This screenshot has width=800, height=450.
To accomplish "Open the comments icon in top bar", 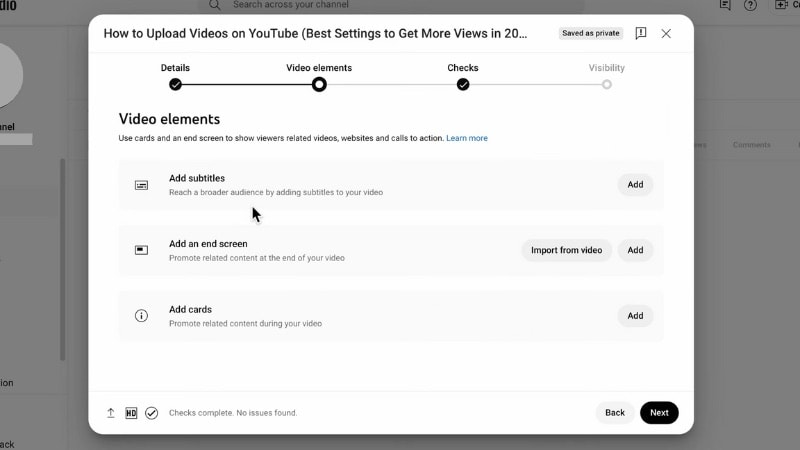I will (x=725, y=5).
